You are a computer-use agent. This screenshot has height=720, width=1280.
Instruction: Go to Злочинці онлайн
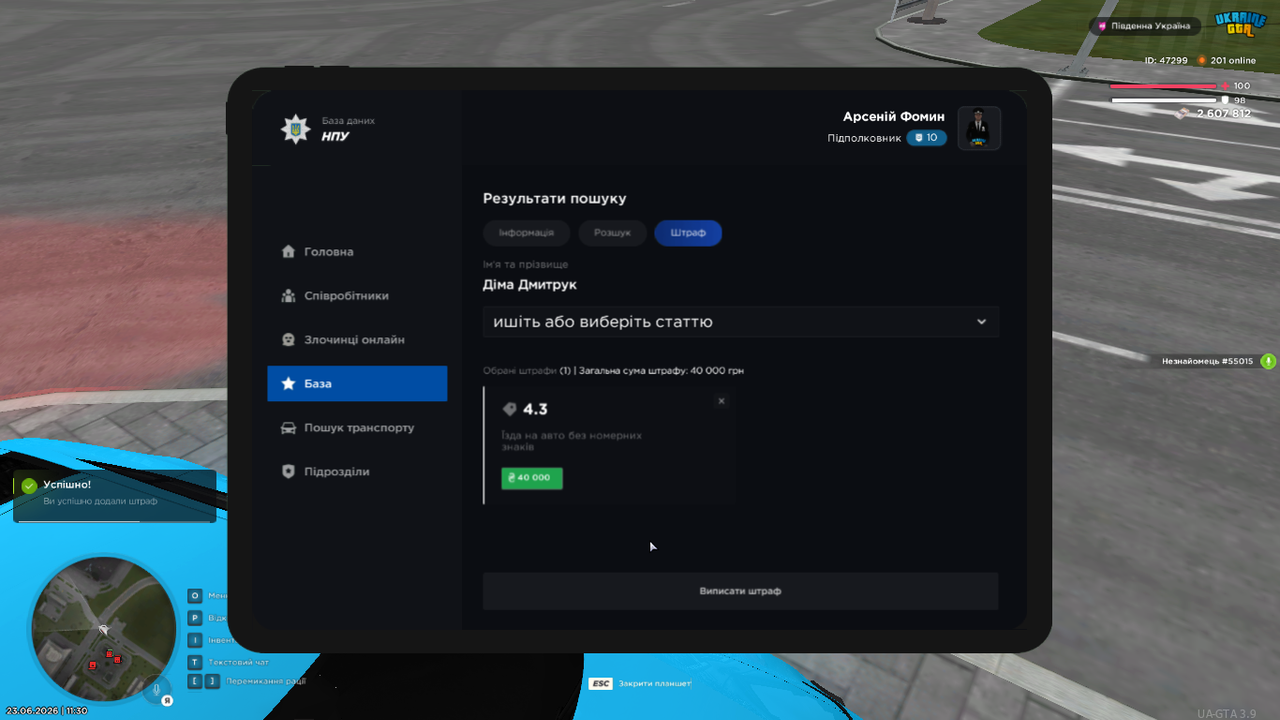tap(357, 340)
